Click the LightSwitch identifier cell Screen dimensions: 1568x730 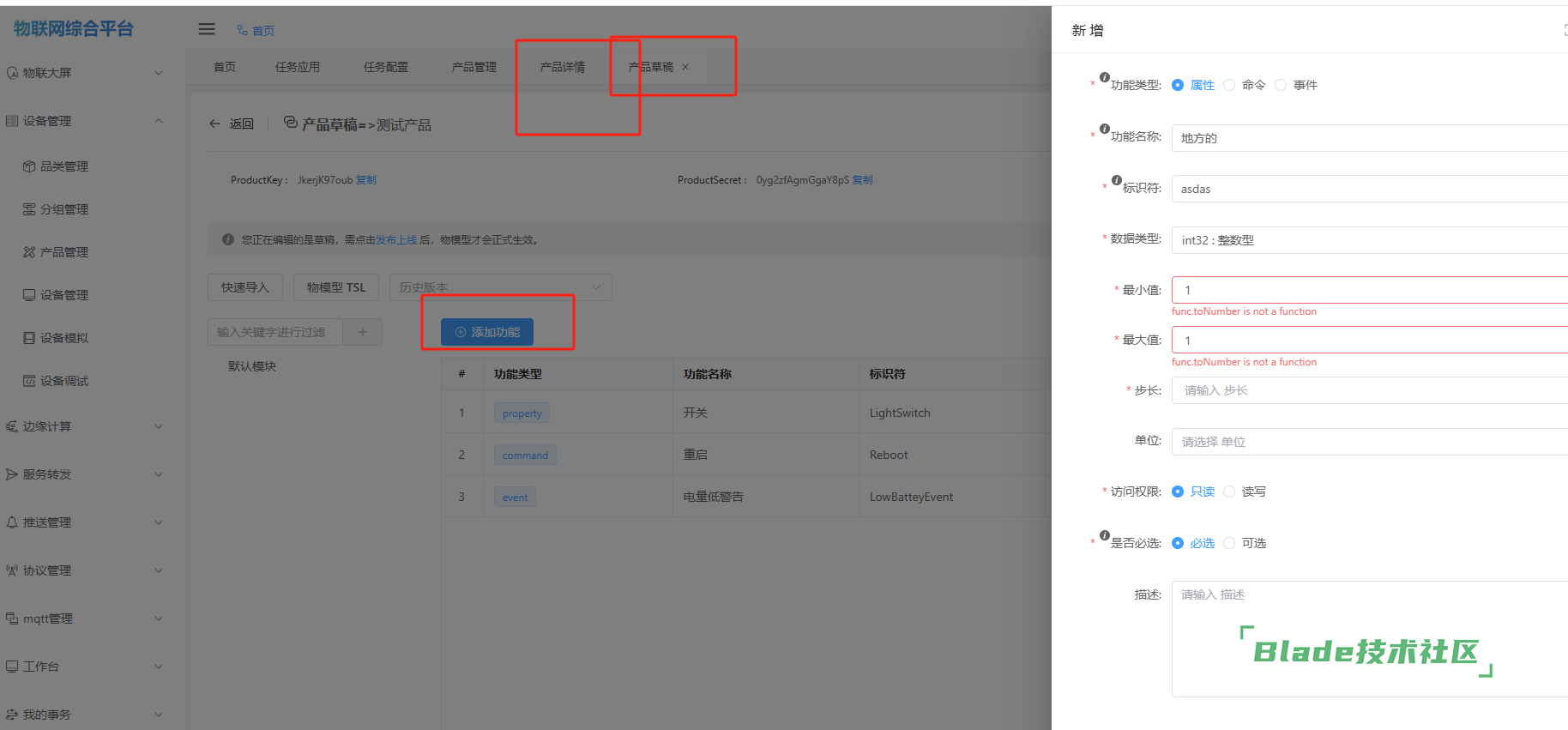coord(900,413)
